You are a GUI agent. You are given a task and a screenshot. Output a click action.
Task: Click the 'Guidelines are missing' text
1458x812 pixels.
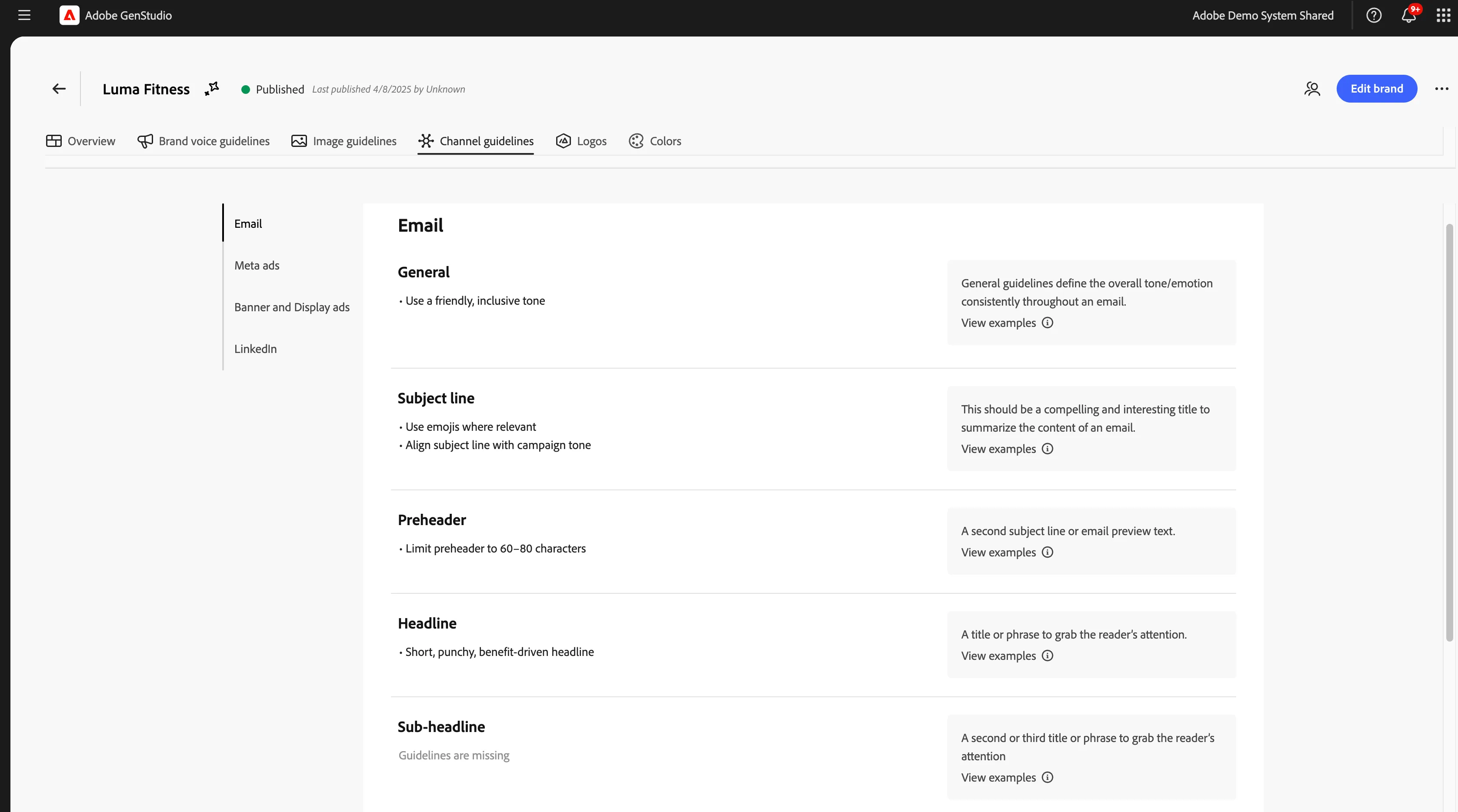pyautogui.click(x=454, y=755)
